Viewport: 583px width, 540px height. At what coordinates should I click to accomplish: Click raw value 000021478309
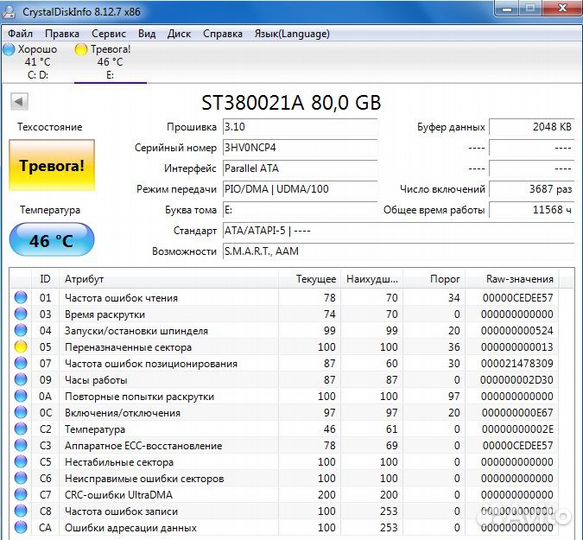[x=517, y=363]
